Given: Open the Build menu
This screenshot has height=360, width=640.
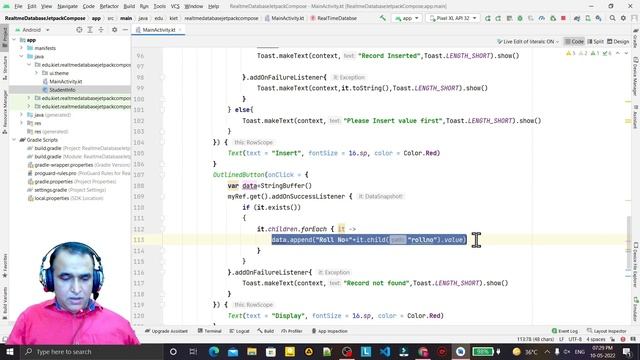Looking at the screenshot, I should pos(129,6).
